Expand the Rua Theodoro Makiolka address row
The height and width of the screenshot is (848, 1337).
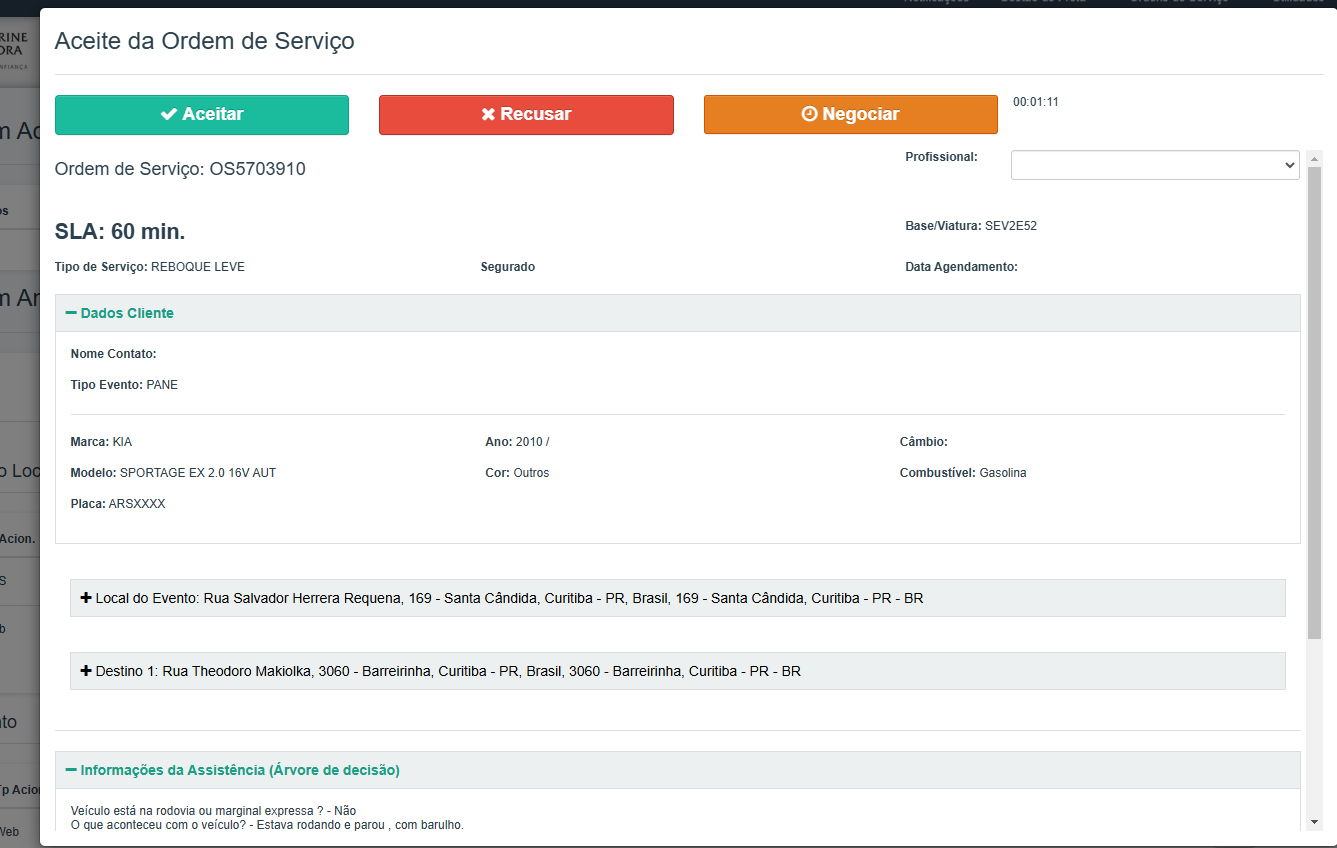480,671
